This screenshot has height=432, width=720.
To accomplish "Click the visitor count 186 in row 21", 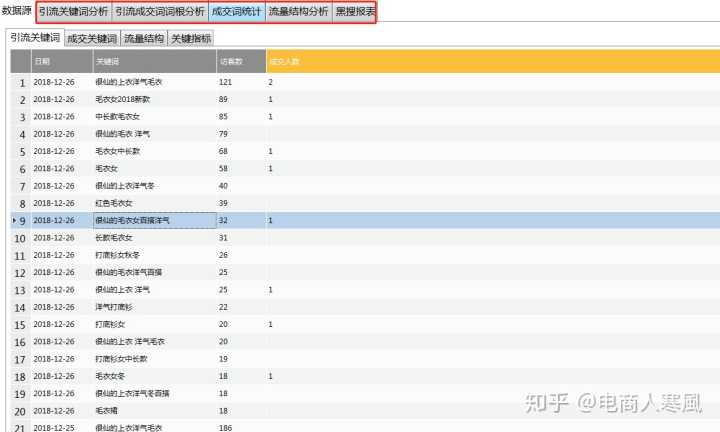I will 225,427.
